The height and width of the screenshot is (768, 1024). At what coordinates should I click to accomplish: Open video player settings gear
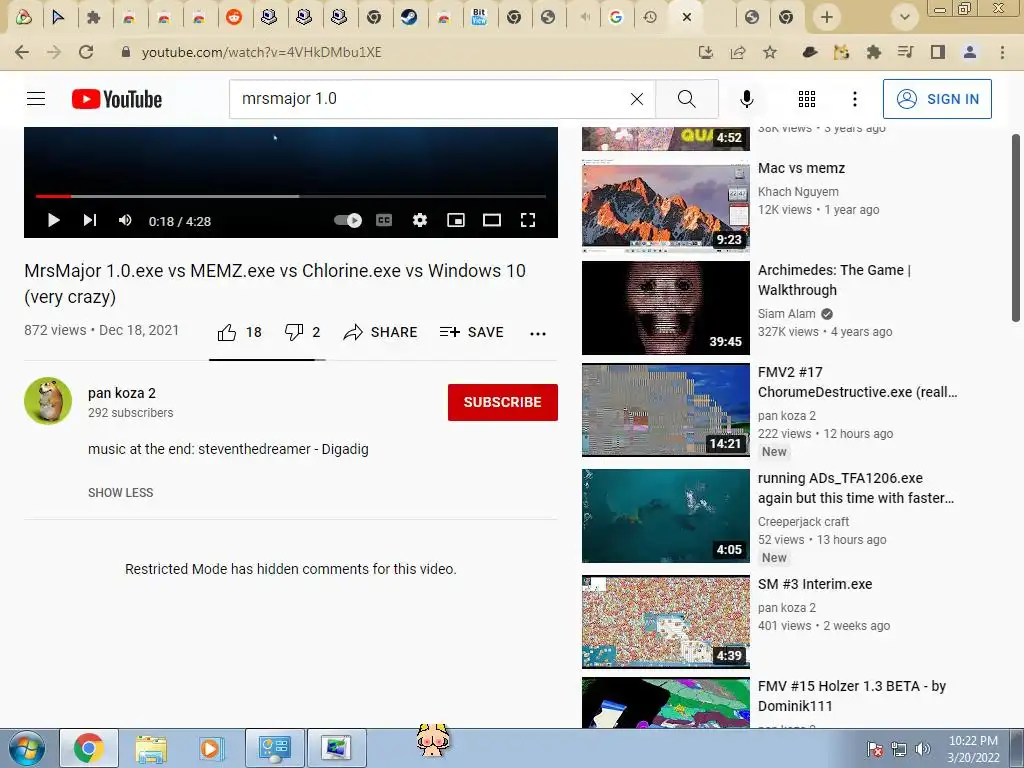pyautogui.click(x=420, y=221)
